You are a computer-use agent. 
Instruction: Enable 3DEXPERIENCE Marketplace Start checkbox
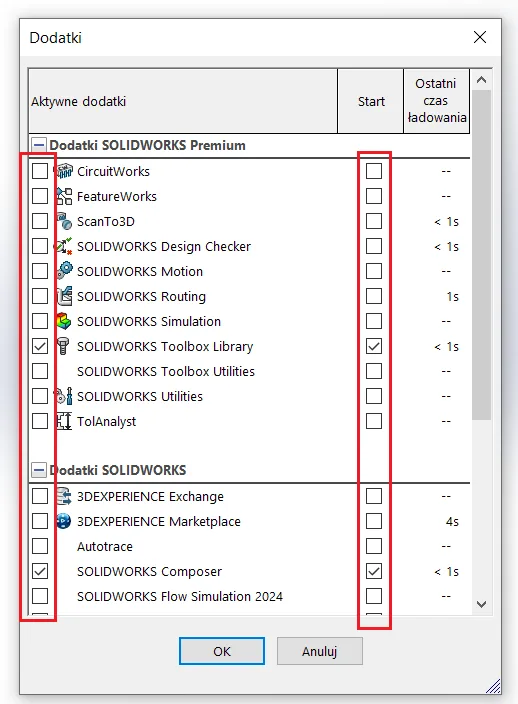click(374, 521)
